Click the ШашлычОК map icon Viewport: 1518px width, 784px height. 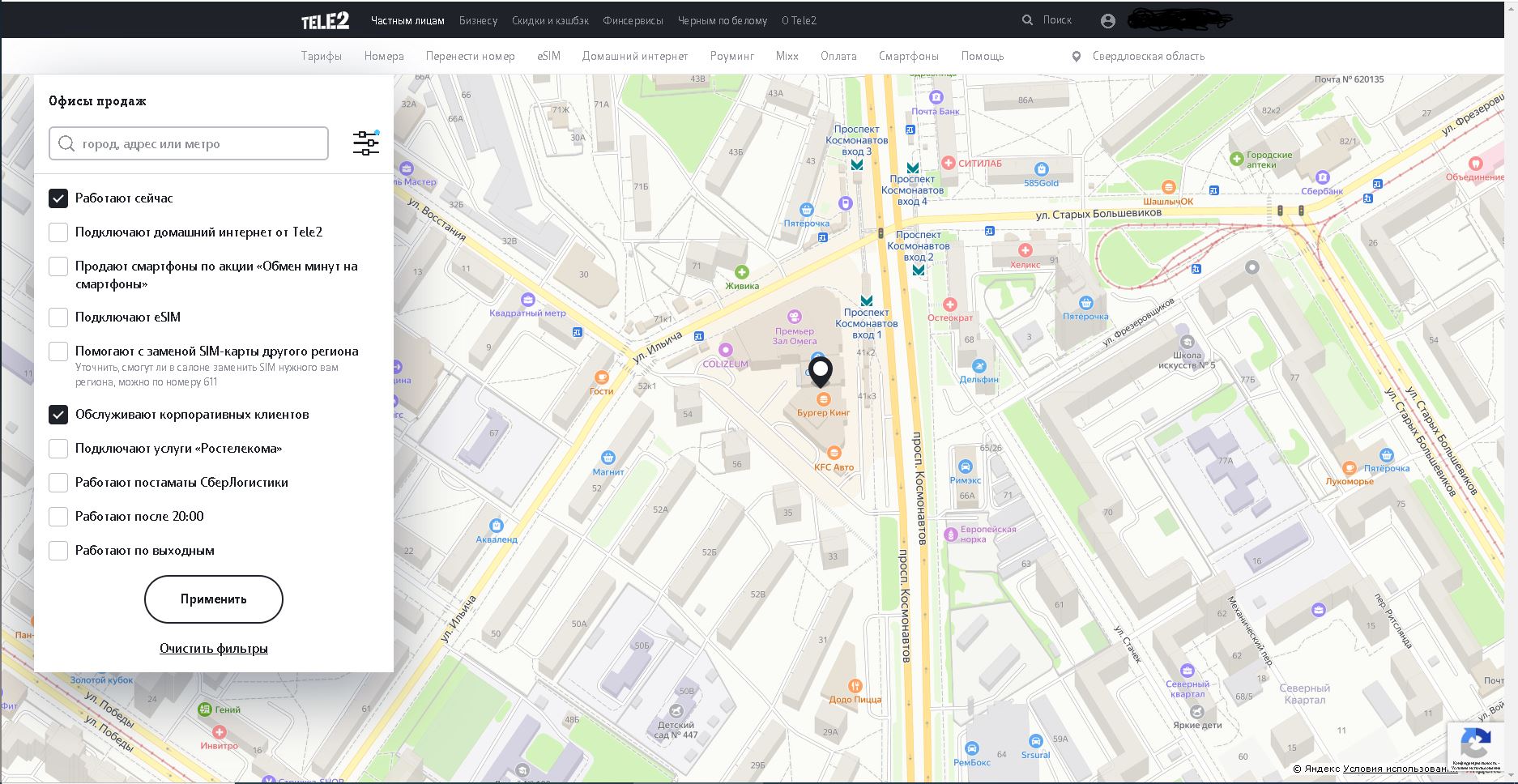click(x=1168, y=187)
